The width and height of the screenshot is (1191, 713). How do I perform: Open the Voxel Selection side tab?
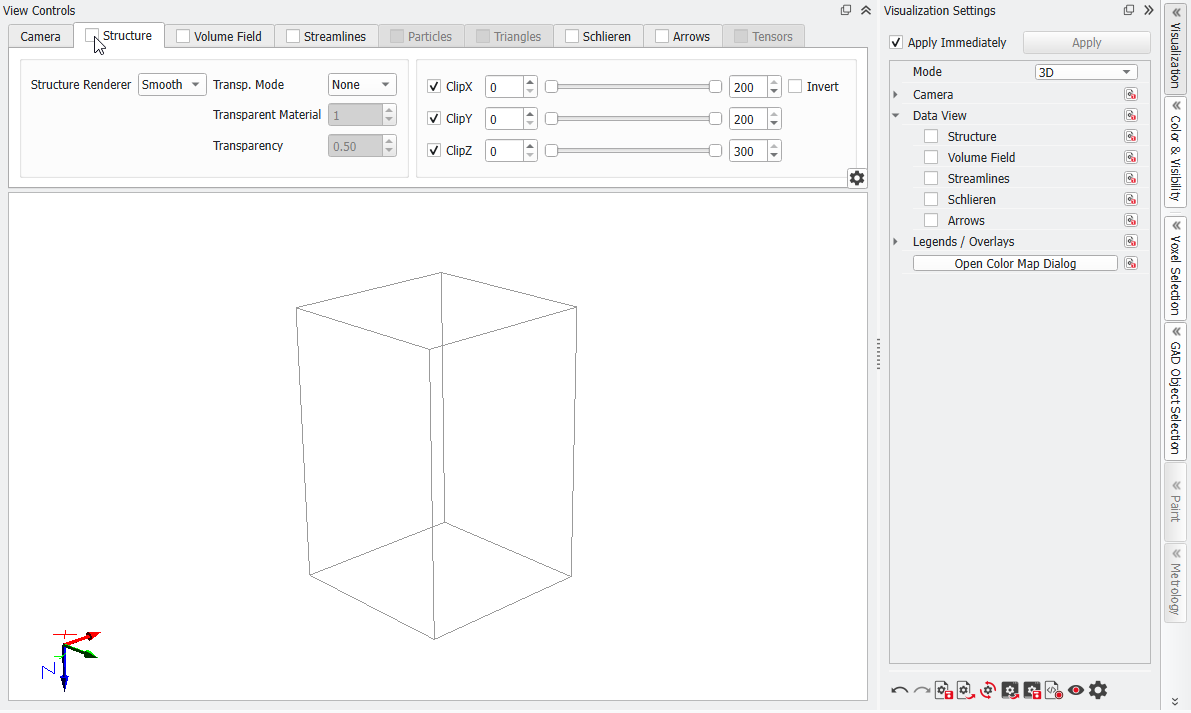[1175, 269]
